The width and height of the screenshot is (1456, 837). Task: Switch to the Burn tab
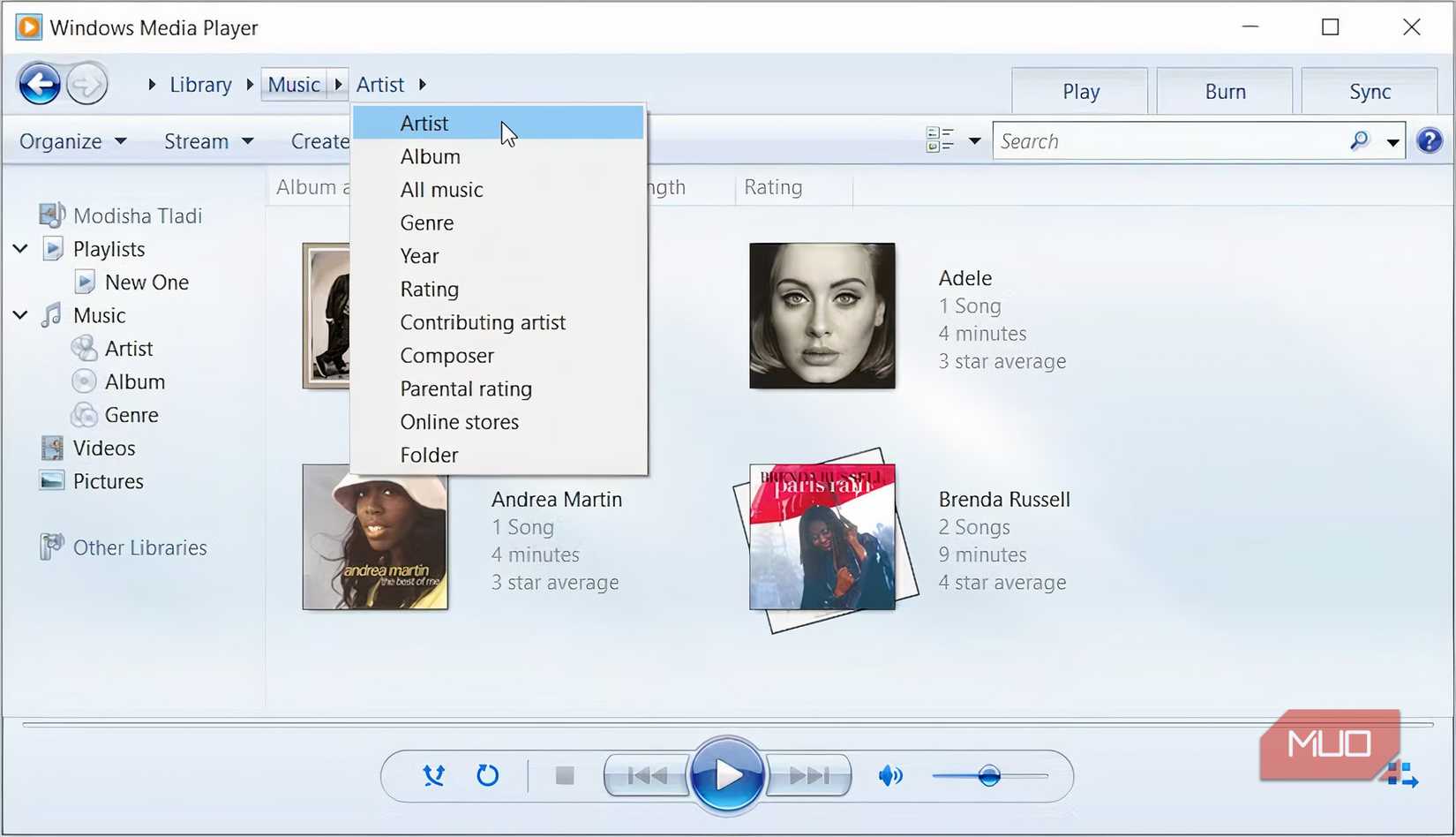tap(1224, 90)
